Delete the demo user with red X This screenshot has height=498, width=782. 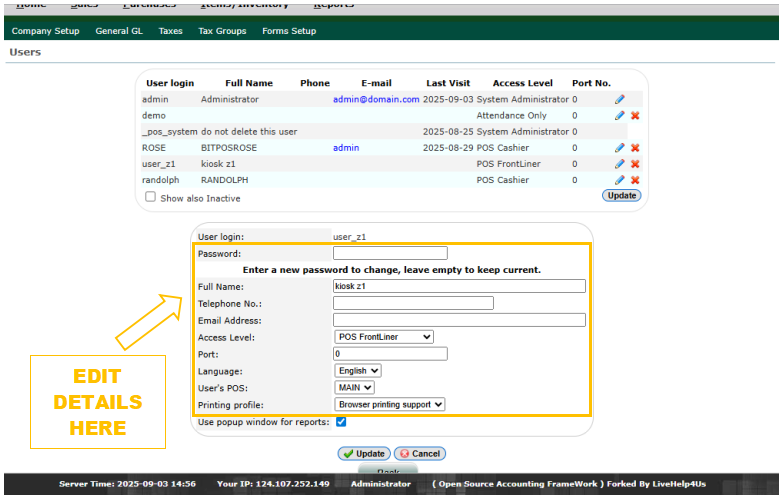tap(635, 115)
